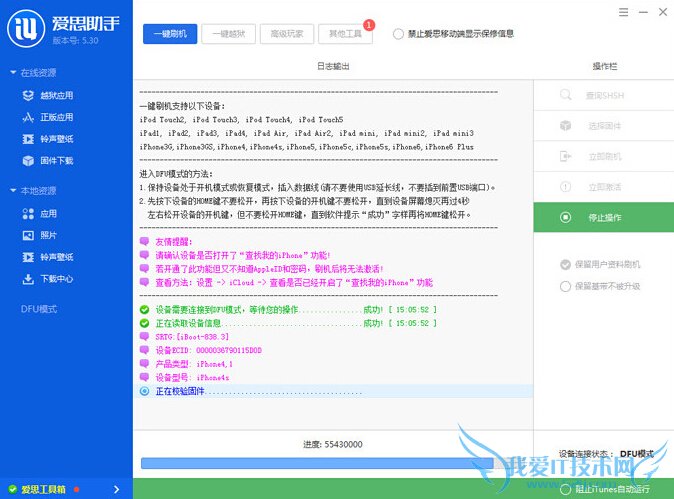
Task: Click green check icon beside 爱思工具箱
Action: click(x=12, y=489)
